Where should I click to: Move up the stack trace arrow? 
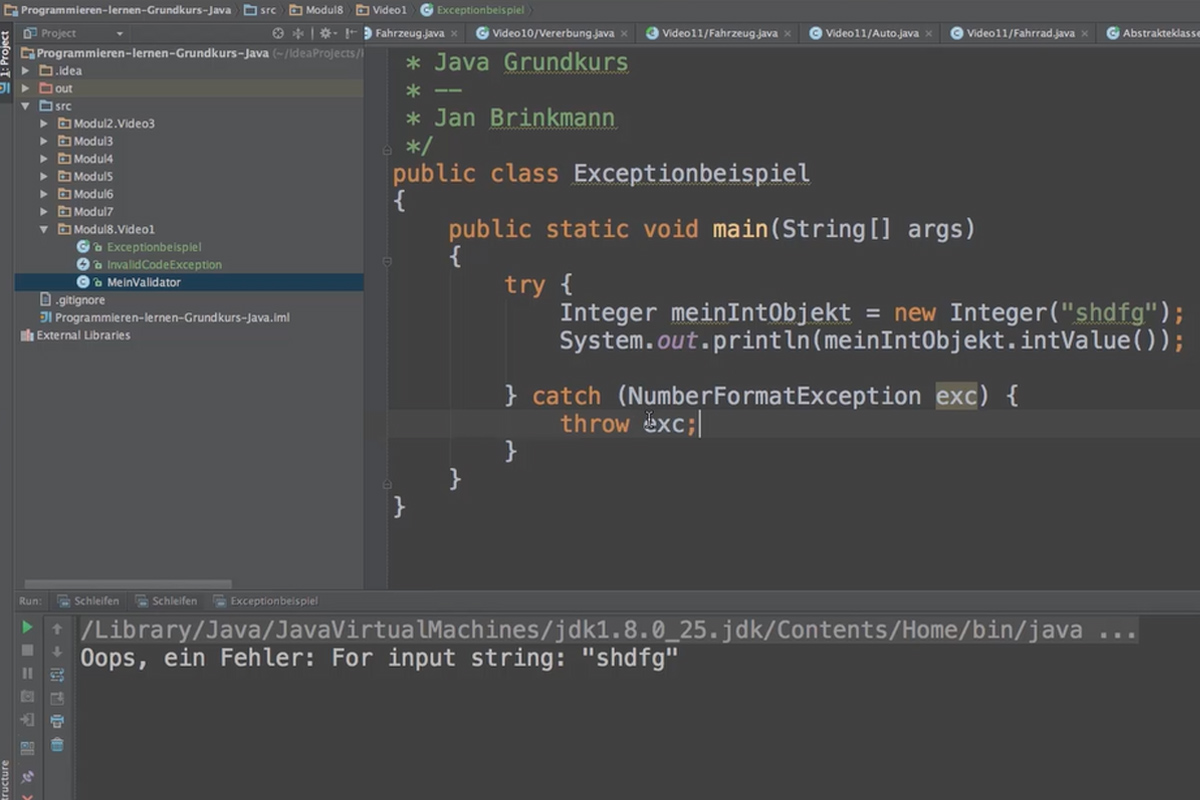[57, 628]
